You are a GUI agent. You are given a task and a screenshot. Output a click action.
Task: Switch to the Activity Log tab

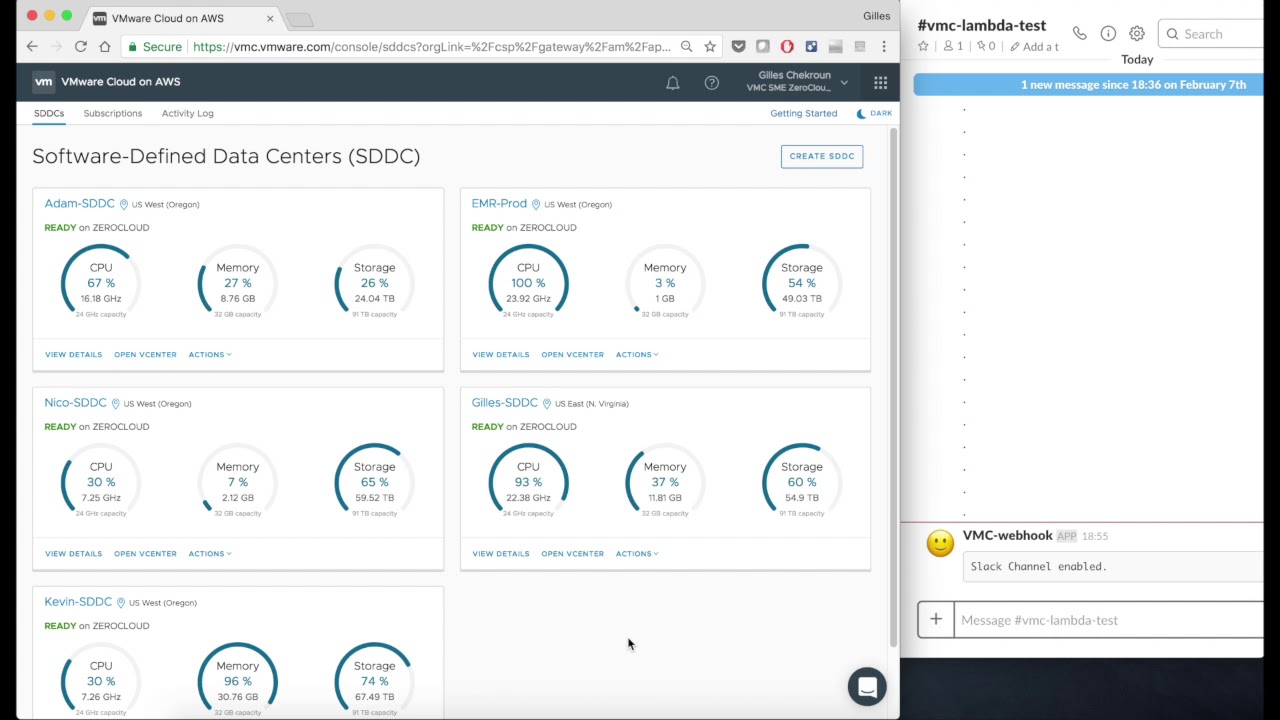coord(188,113)
